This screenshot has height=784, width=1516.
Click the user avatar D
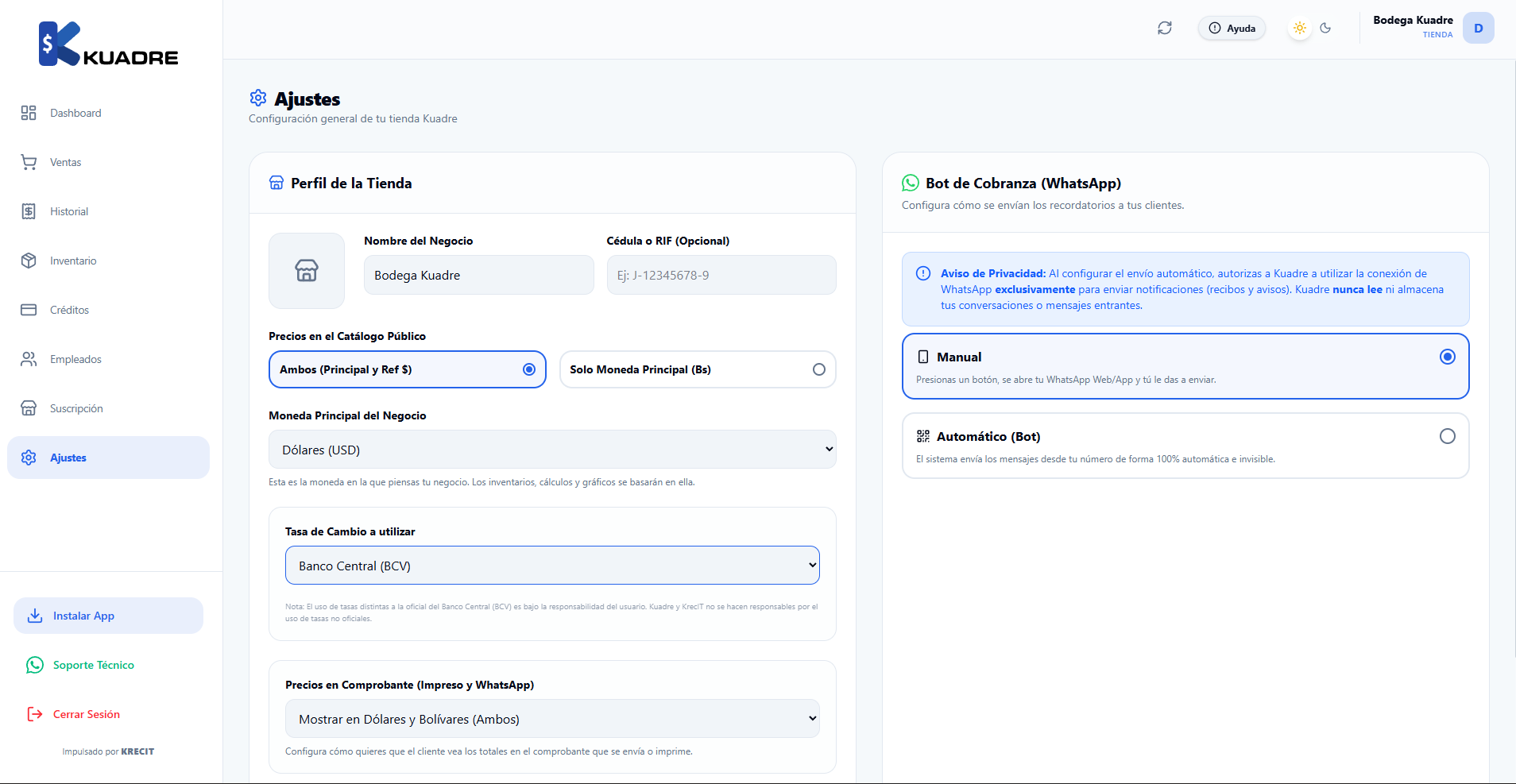coord(1479,28)
